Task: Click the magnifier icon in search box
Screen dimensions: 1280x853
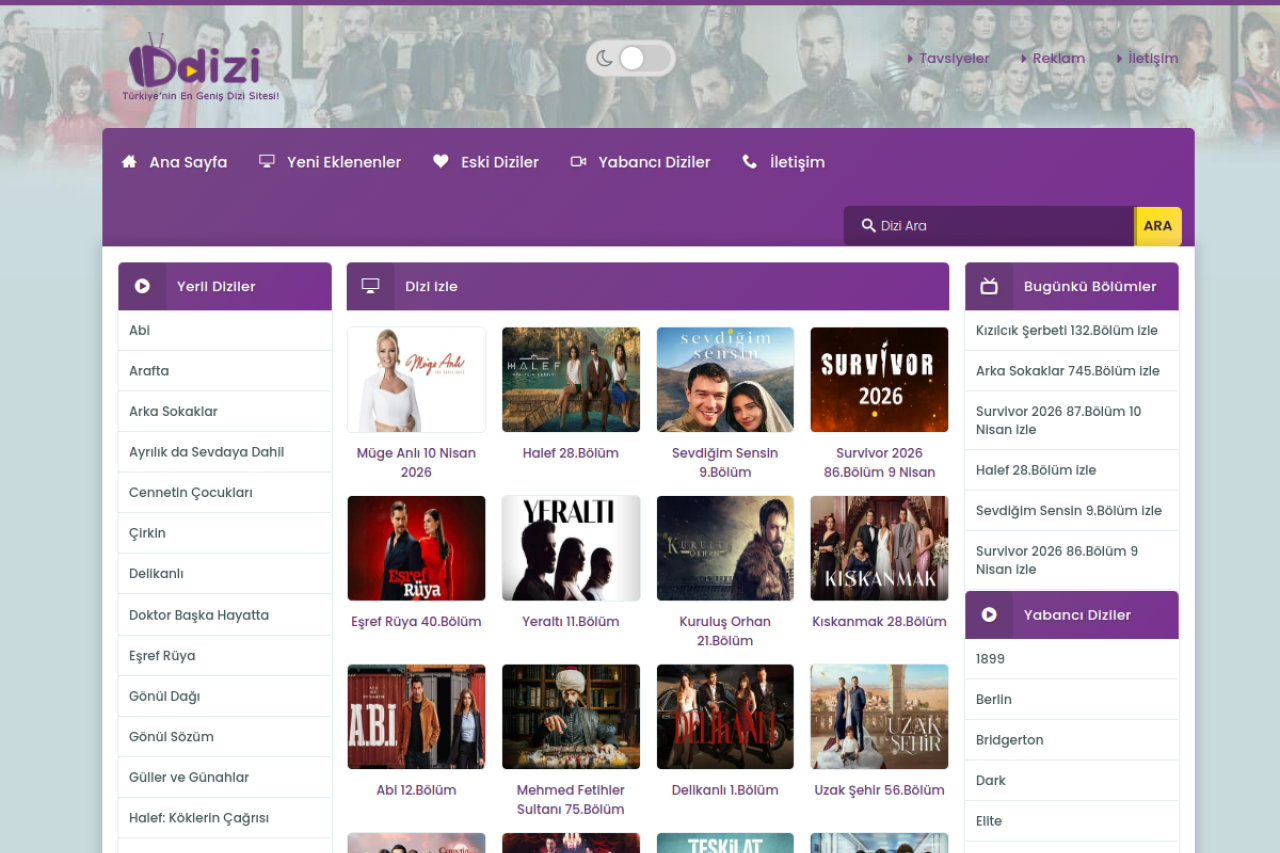Action: [868, 226]
